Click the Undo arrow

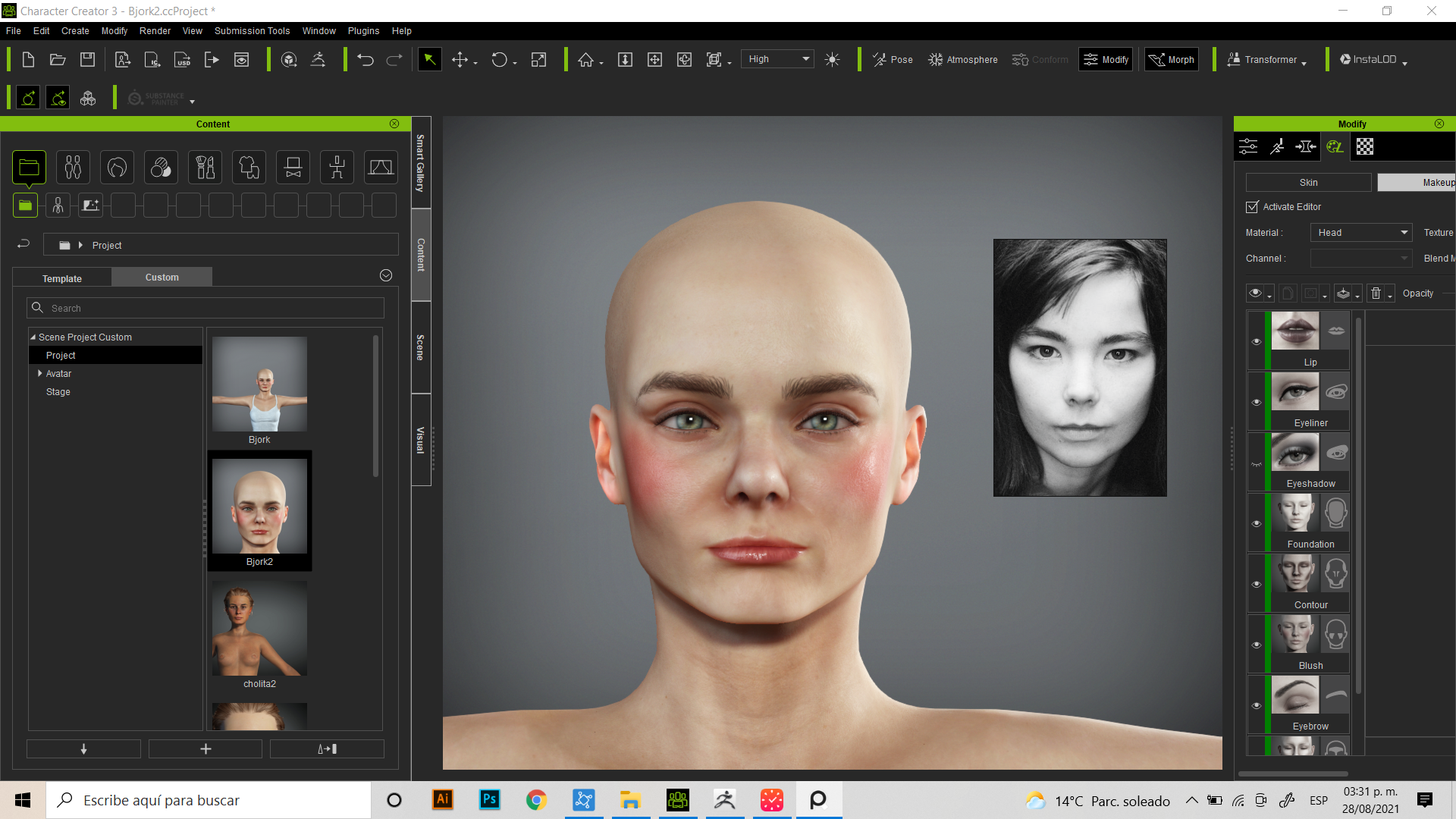[x=366, y=60]
